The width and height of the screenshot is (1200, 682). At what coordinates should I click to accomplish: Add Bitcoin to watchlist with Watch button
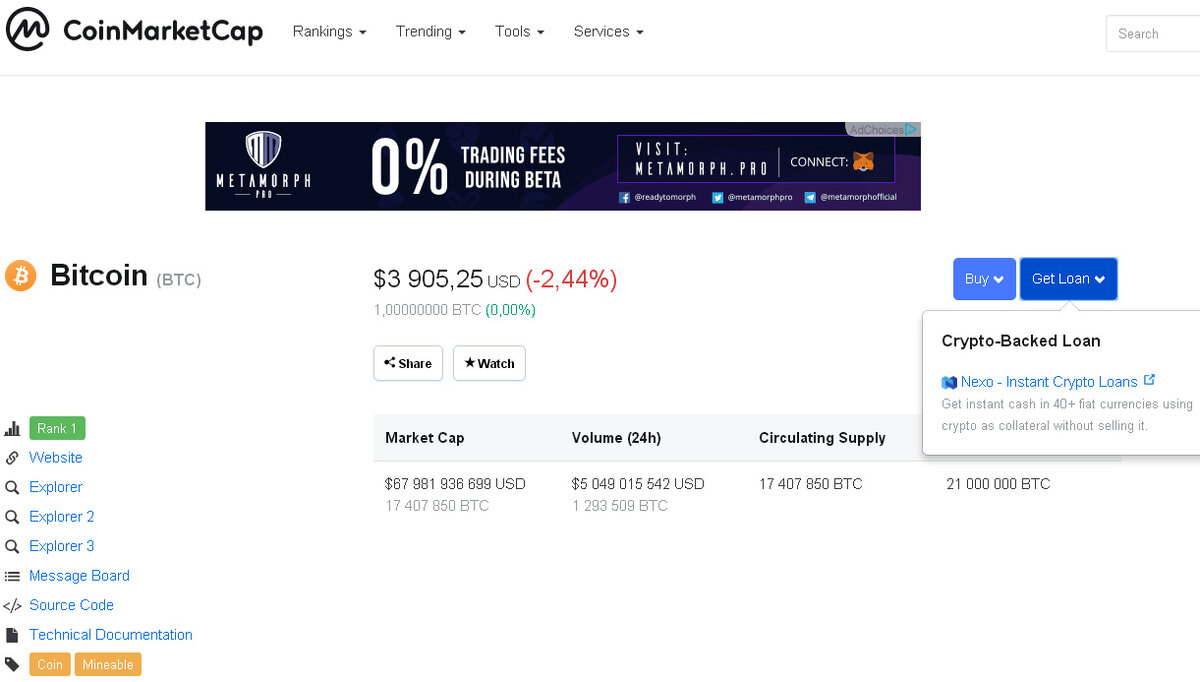click(489, 363)
